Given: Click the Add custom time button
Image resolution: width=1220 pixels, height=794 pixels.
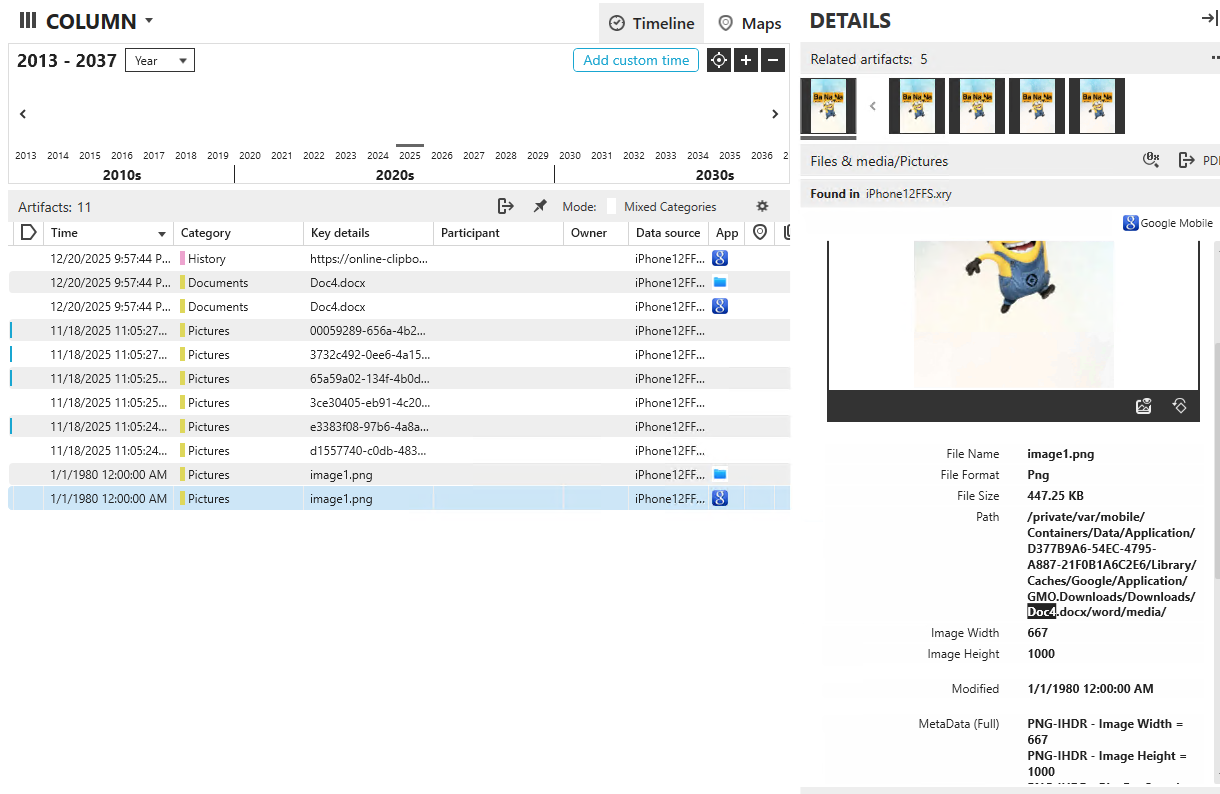Looking at the screenshot, I should click(636, 60).
